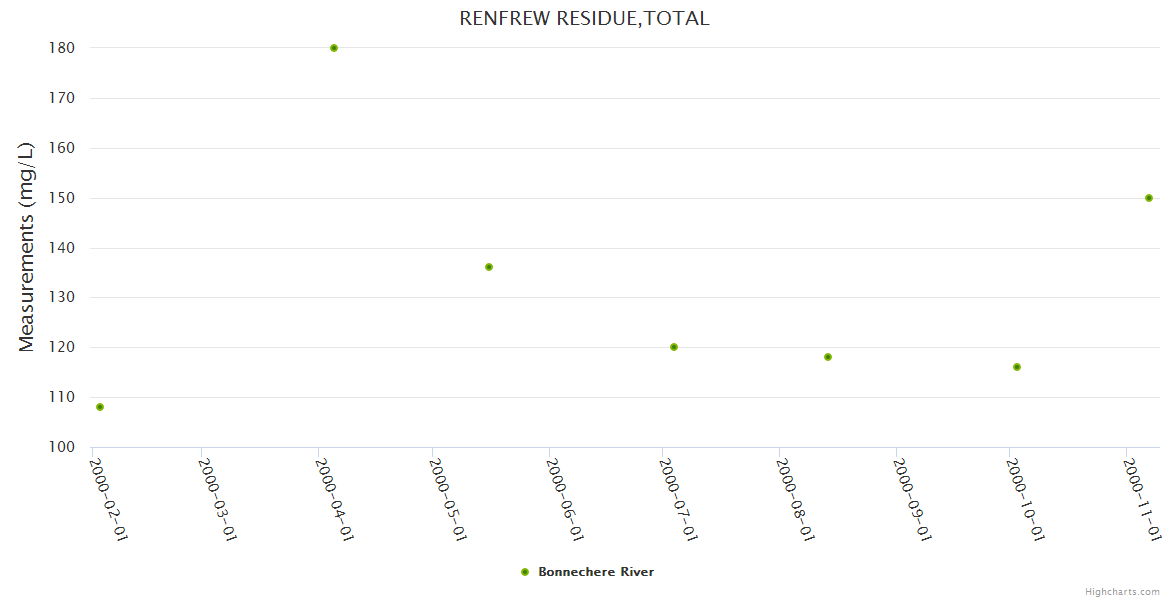The image size is (1170, 600).
Task: Click the 2000-09-01 x-axis label
Action: [912, 498]
